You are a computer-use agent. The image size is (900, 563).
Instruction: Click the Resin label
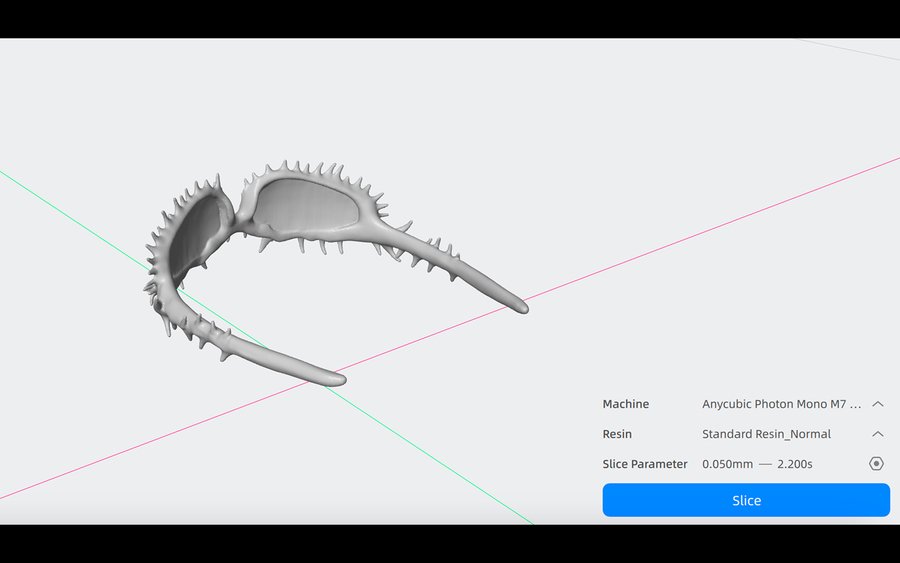click(617, 434)
